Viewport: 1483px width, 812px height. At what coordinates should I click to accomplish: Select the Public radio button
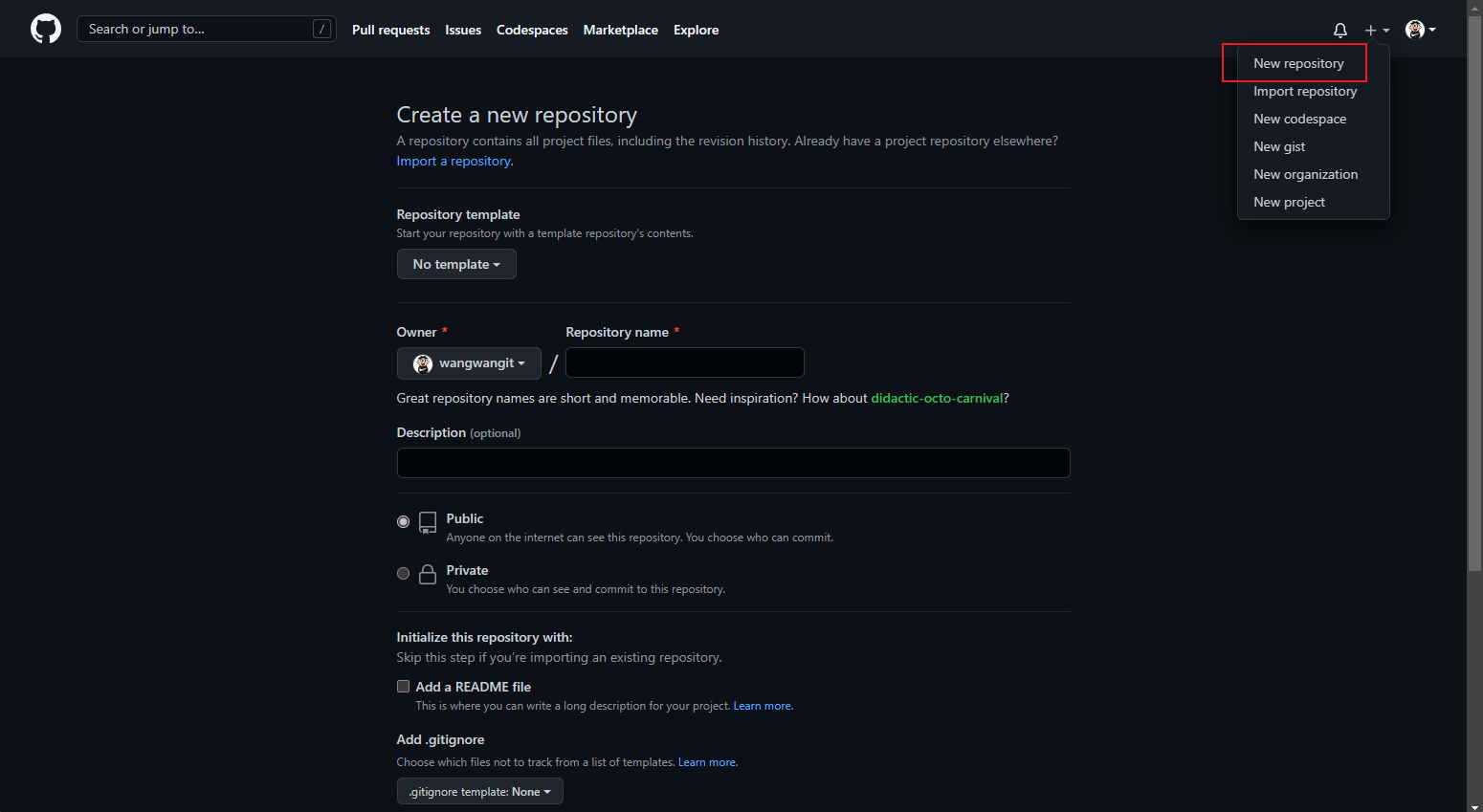(403, 521)
